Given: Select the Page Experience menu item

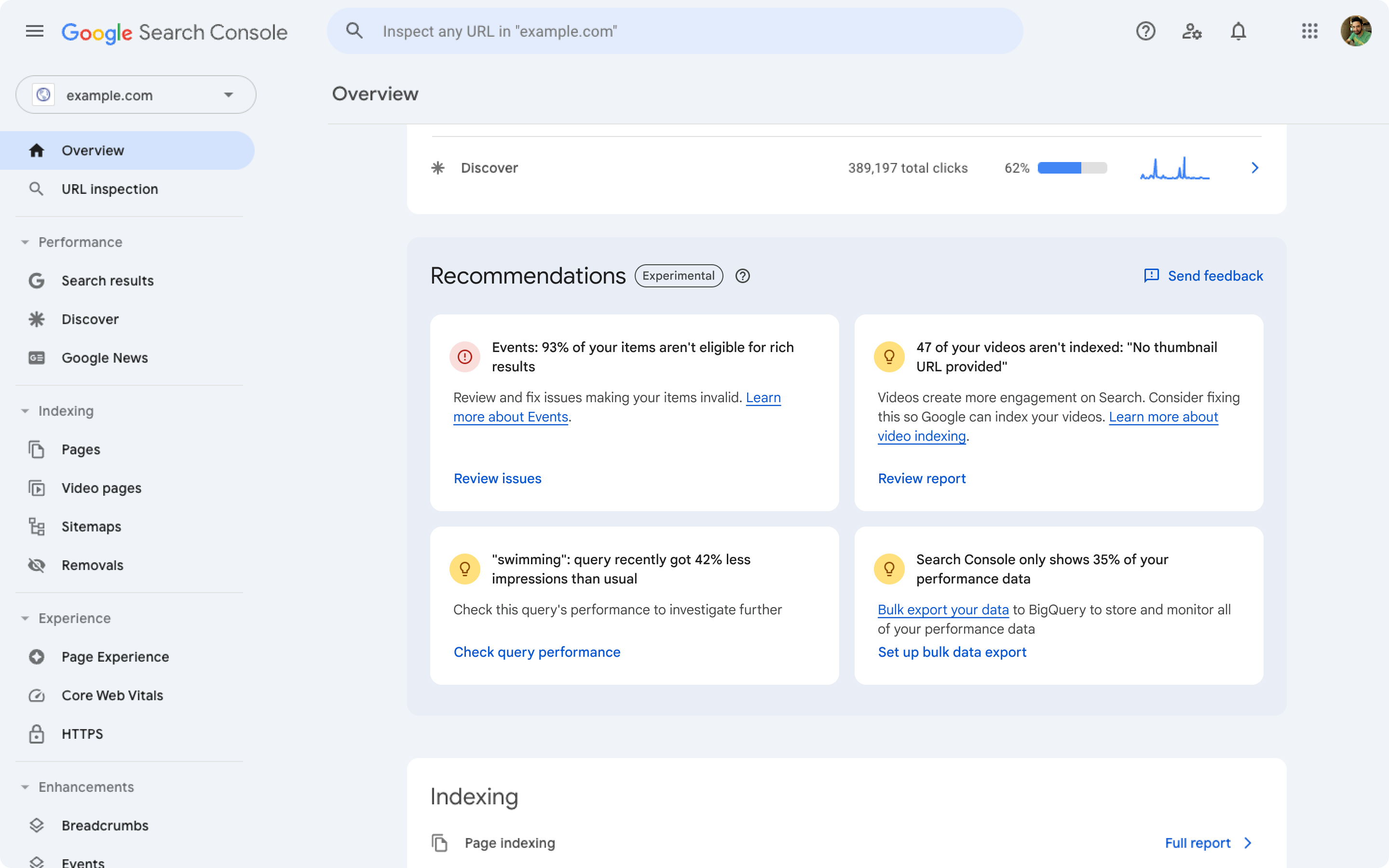Looking at the screenshot, I should coord(115,656).
